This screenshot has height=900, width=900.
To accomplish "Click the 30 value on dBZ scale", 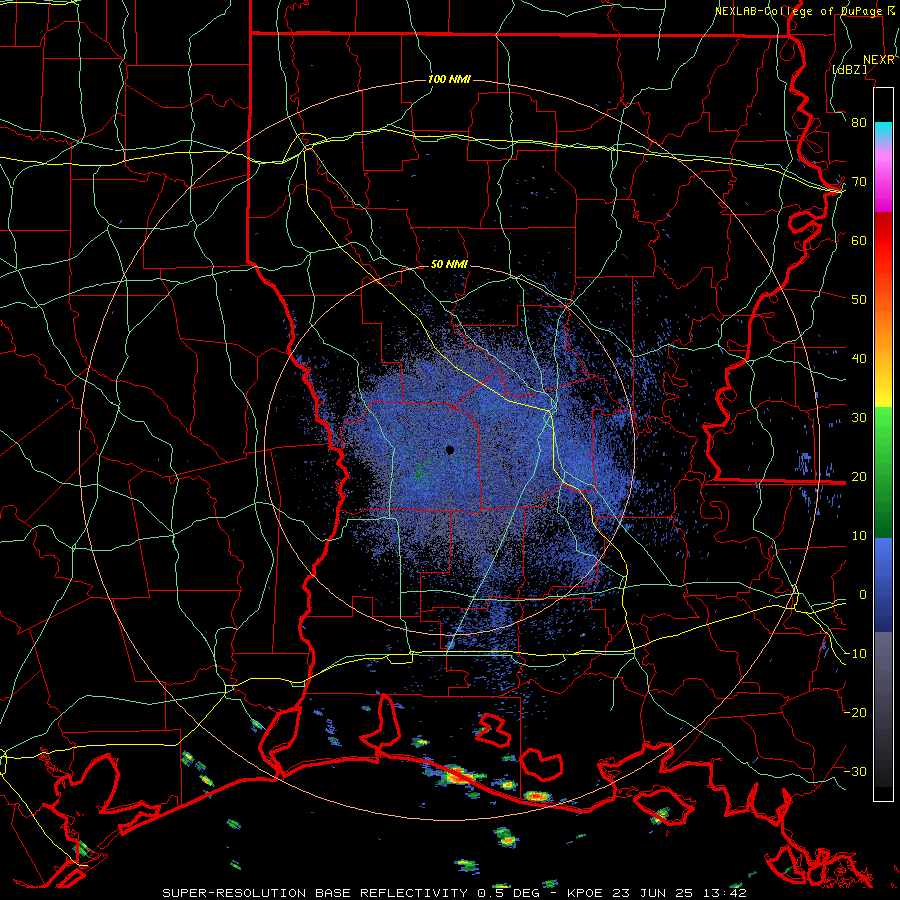I will (859, 418).
